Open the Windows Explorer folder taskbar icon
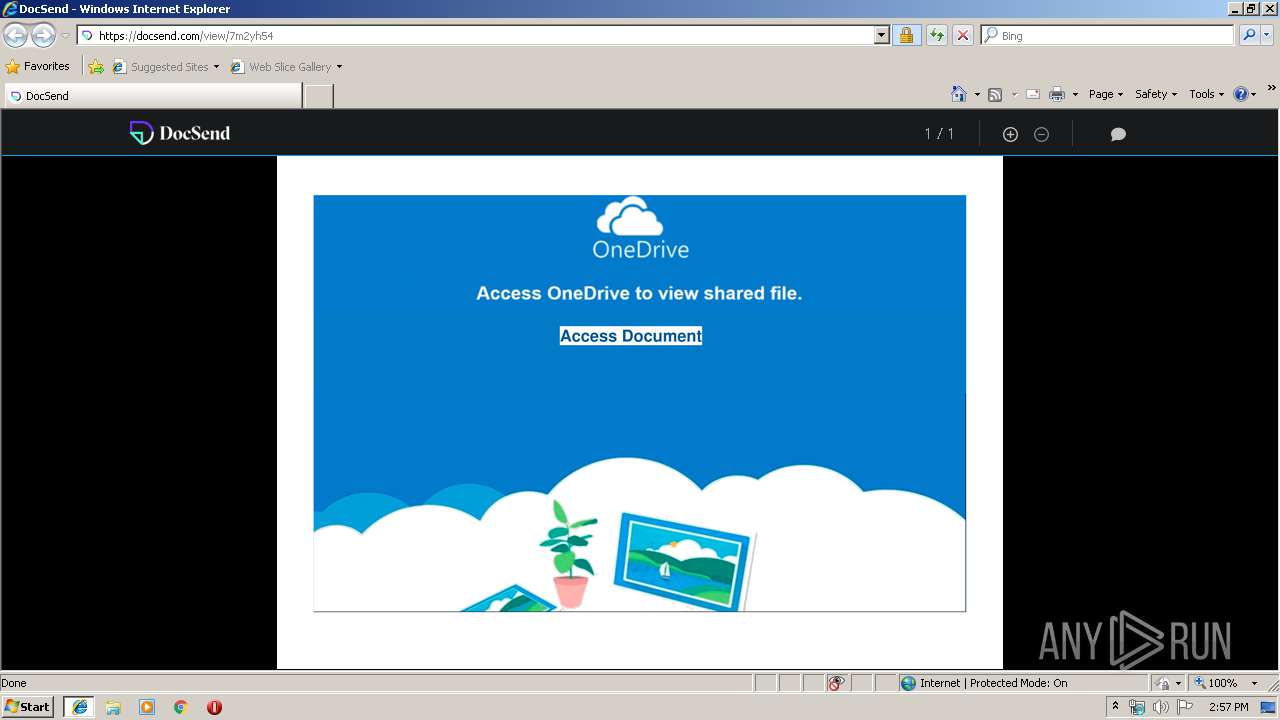Image resolution: width=1280 pixels, height=720 pixels. (113, 707)
